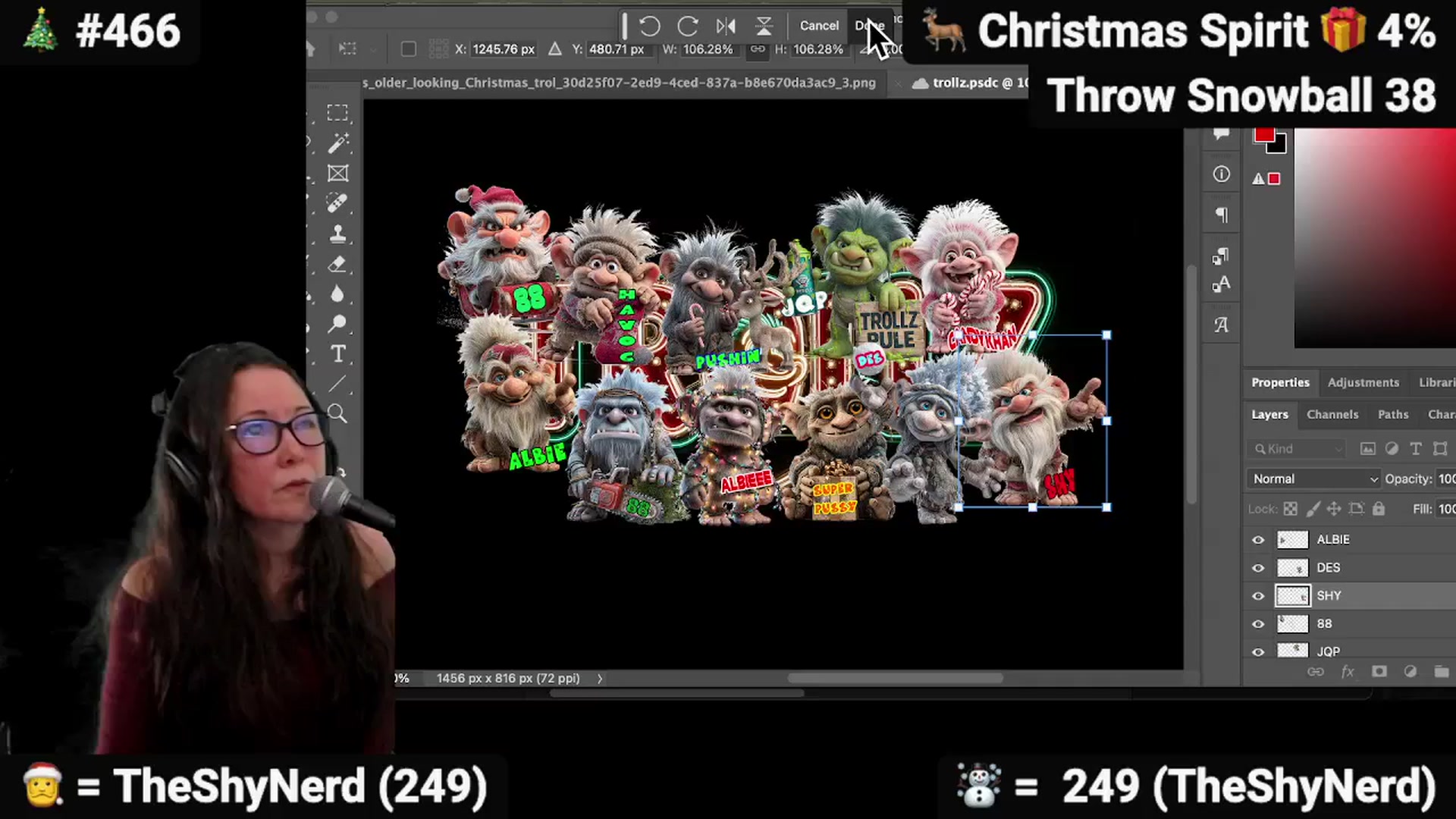This screenshot has width=1456, height=819.
Task: Commit transform with Done button
Action: [869, 26]
